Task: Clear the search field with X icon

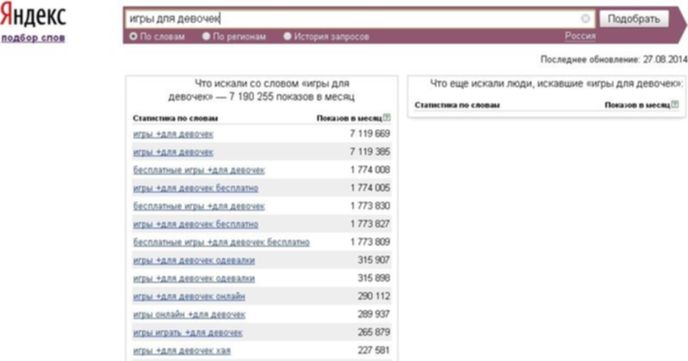Action: [x=585, y=18]
